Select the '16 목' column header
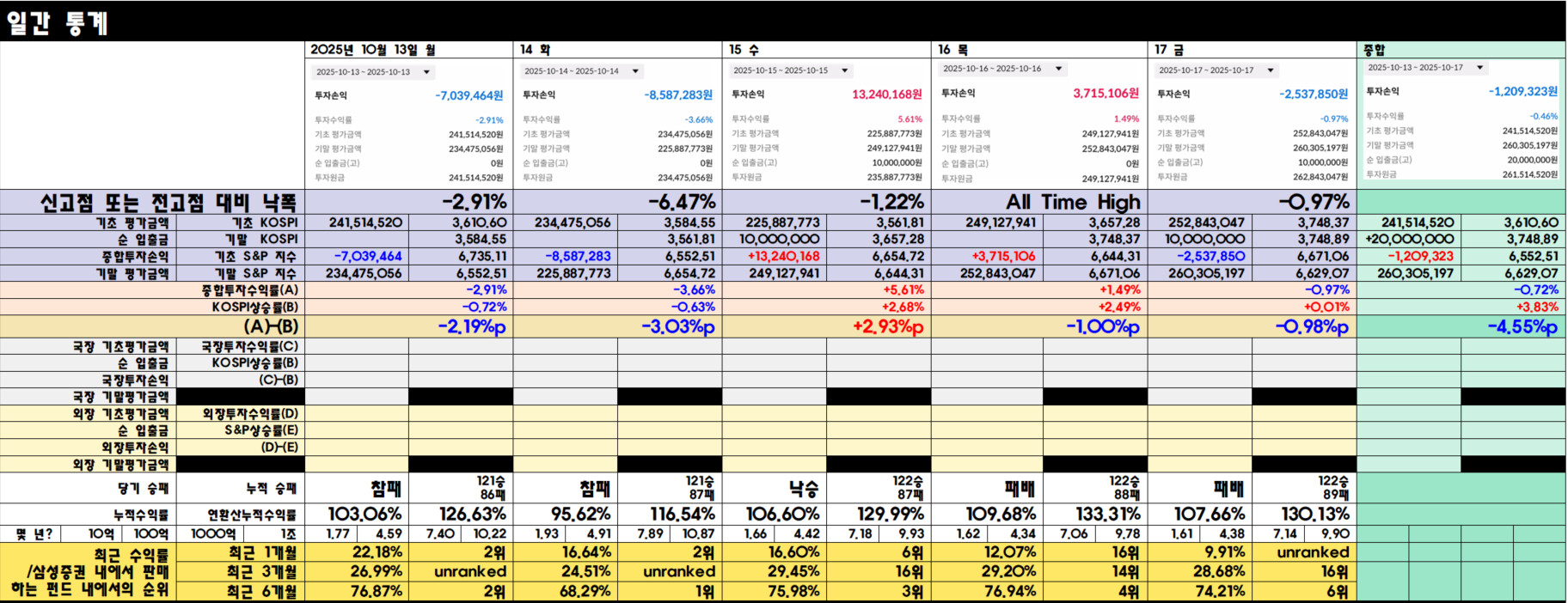The width and height of the screenshot is (1568, 603). 1039,50
